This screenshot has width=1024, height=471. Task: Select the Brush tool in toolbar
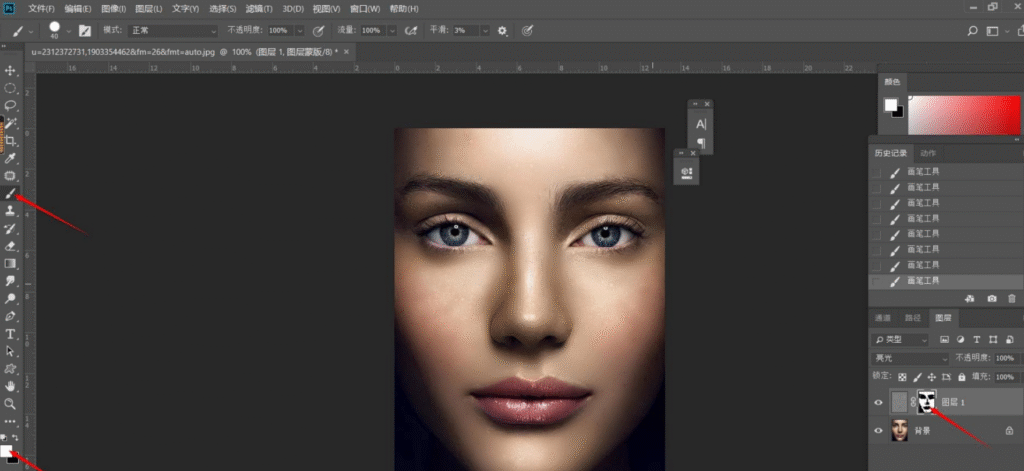pyautogui.click(x=10, y=193)
